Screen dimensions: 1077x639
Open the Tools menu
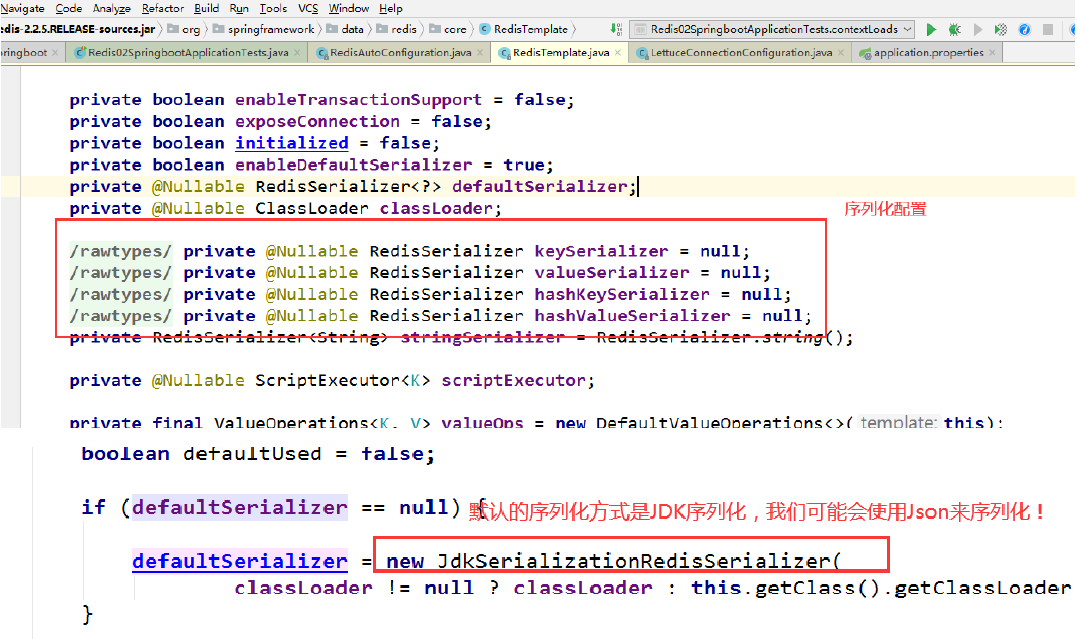273,8
